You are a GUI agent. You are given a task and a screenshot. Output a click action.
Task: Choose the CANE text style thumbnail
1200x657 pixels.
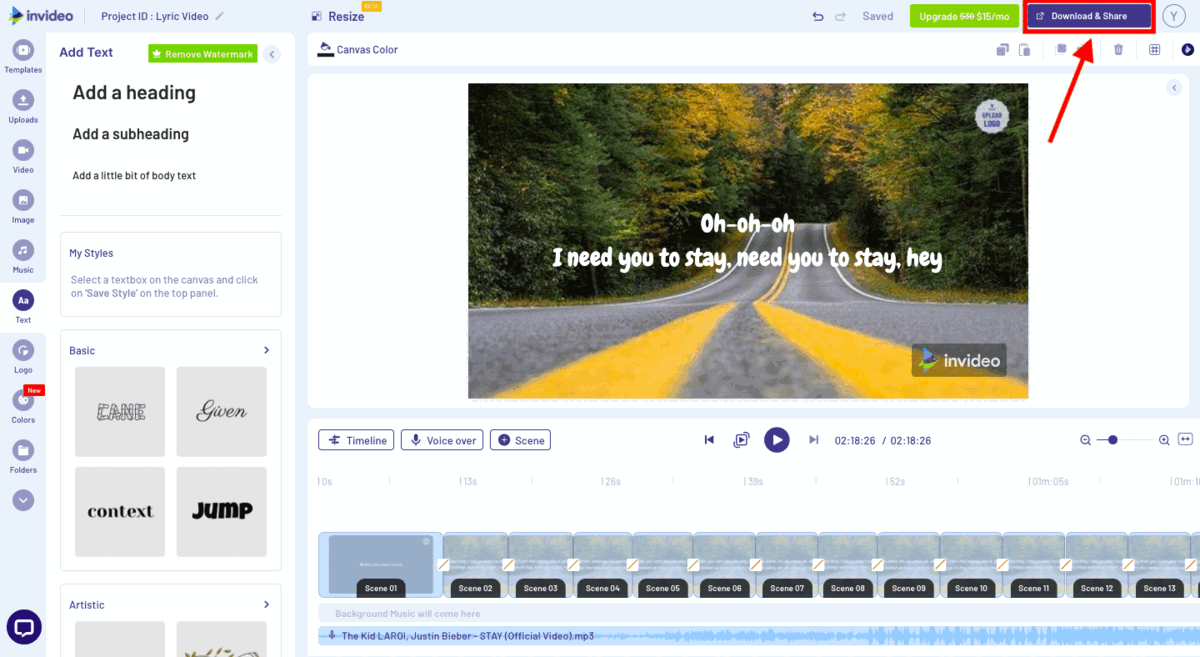pos(120,411)
